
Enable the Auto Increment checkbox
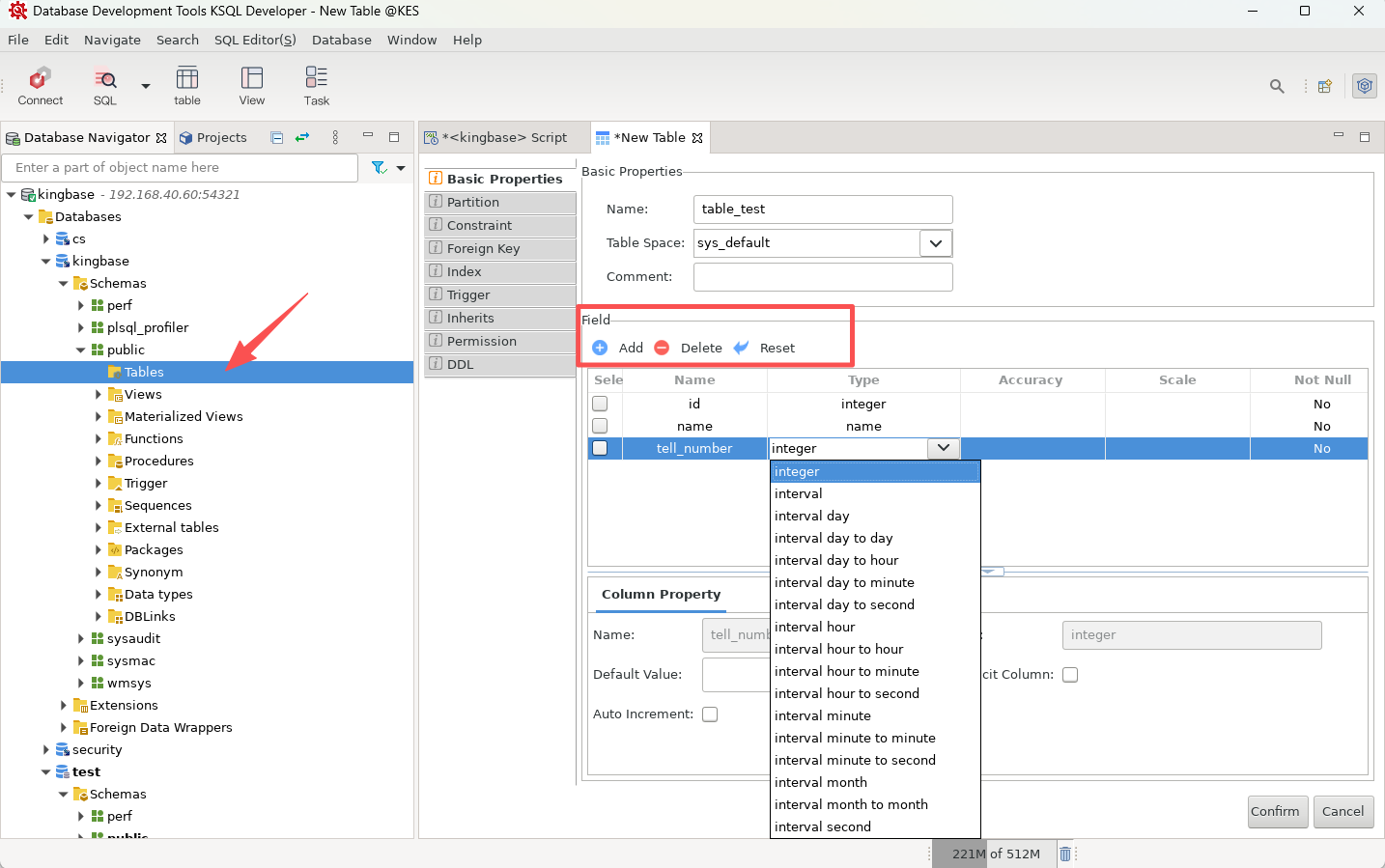pyautogui.click(x=710, y=714)
